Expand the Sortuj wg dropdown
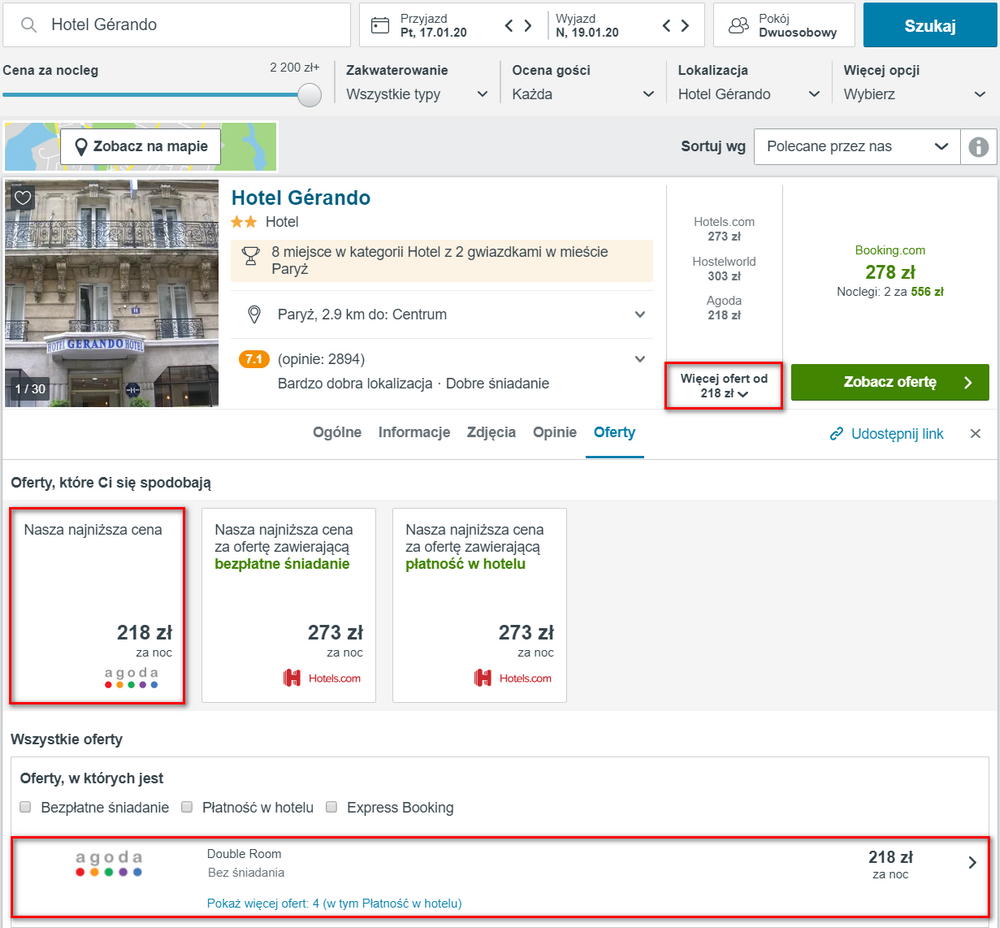Viewport: 1000px width, 928px height. pyautogui.click(x=856, y=146)
